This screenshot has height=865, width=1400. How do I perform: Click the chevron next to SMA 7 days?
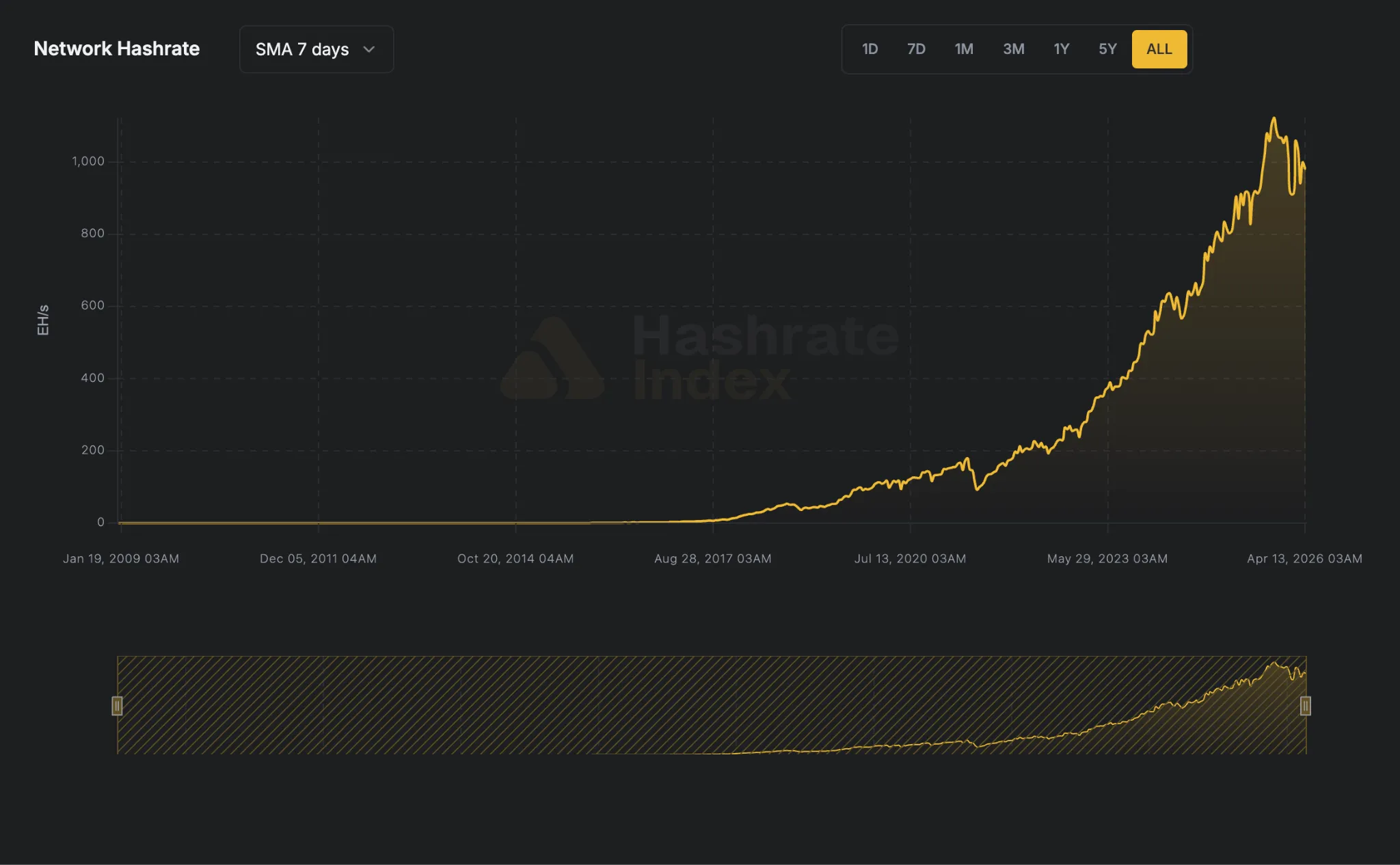point(369,49)
